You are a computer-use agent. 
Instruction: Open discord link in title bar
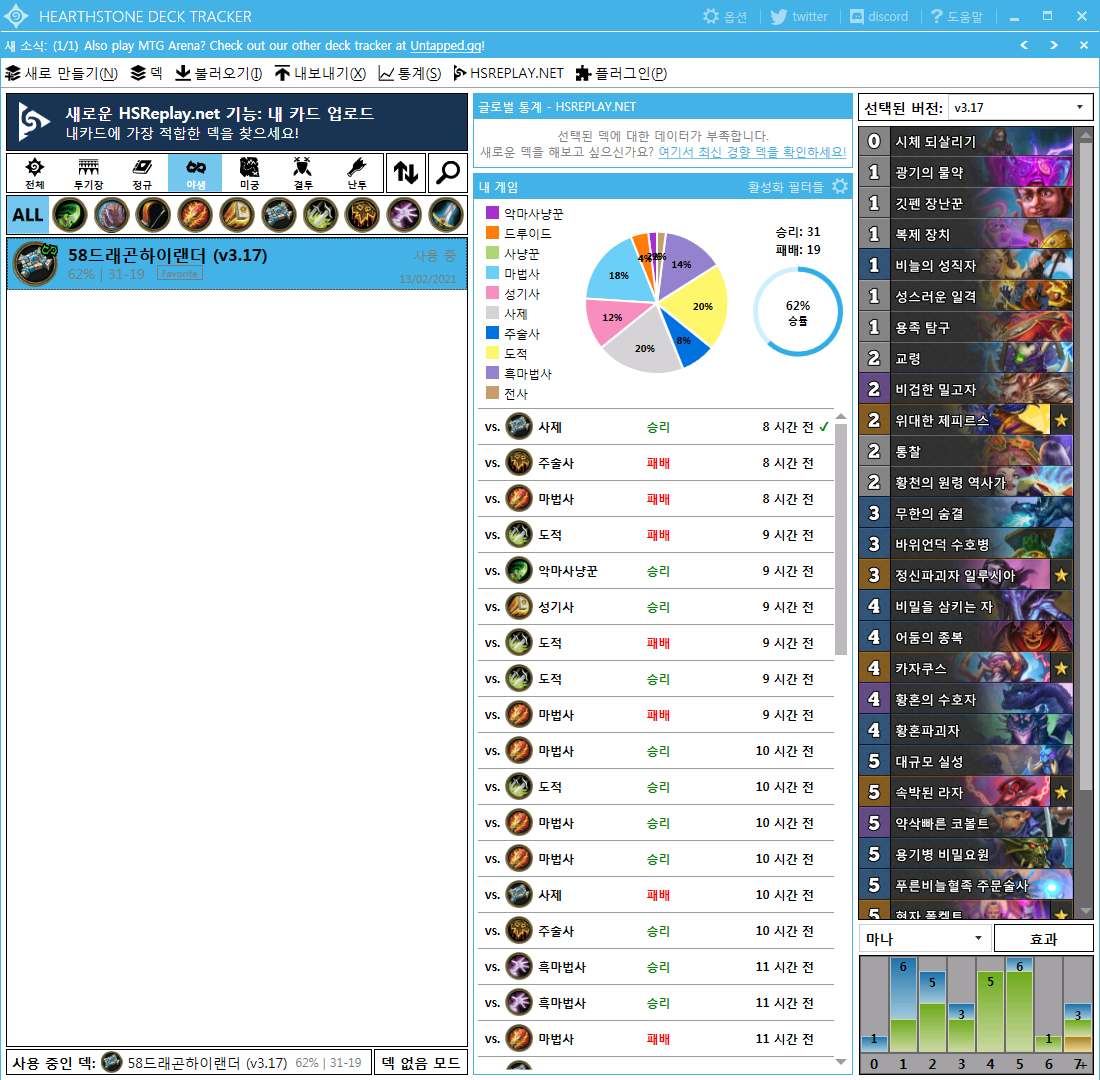tap(879, 16)
